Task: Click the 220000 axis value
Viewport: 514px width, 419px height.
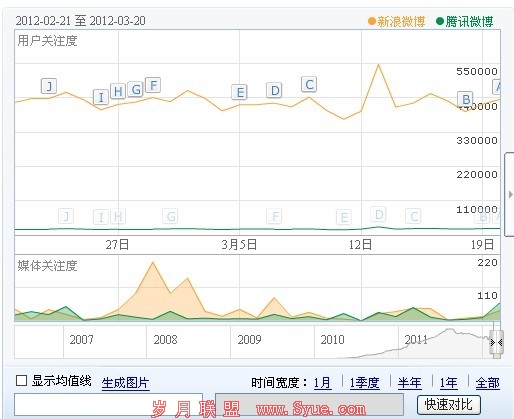Action: coord(477,174)
